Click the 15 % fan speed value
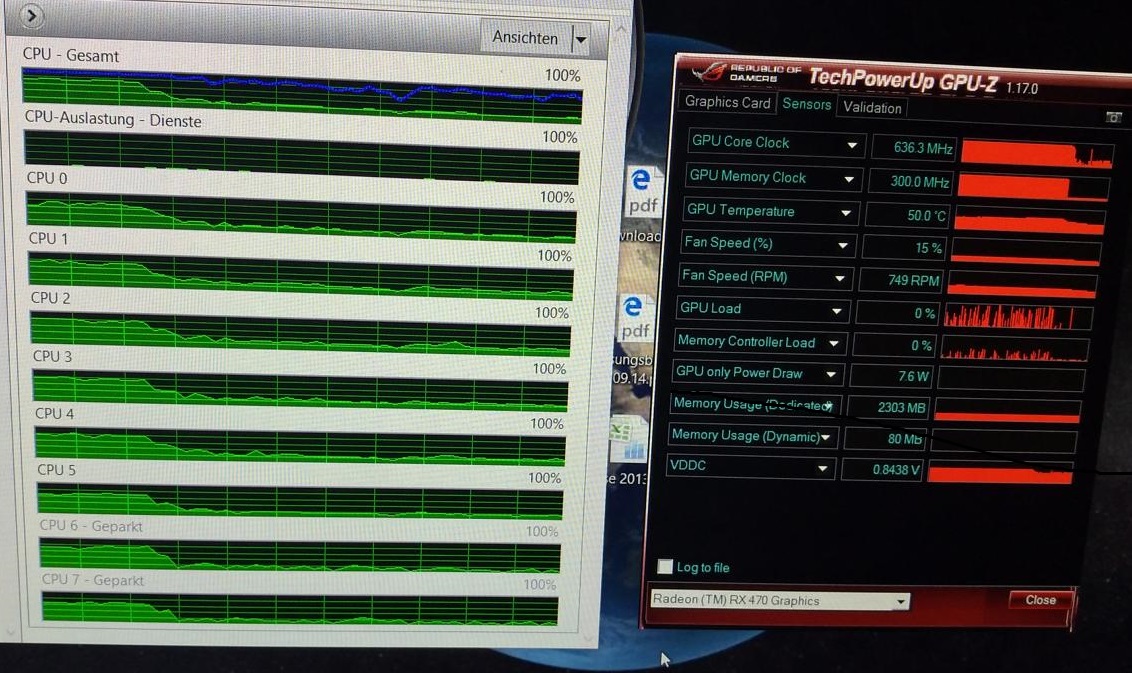Screen dimensions: 1132x673 [905, 248]
